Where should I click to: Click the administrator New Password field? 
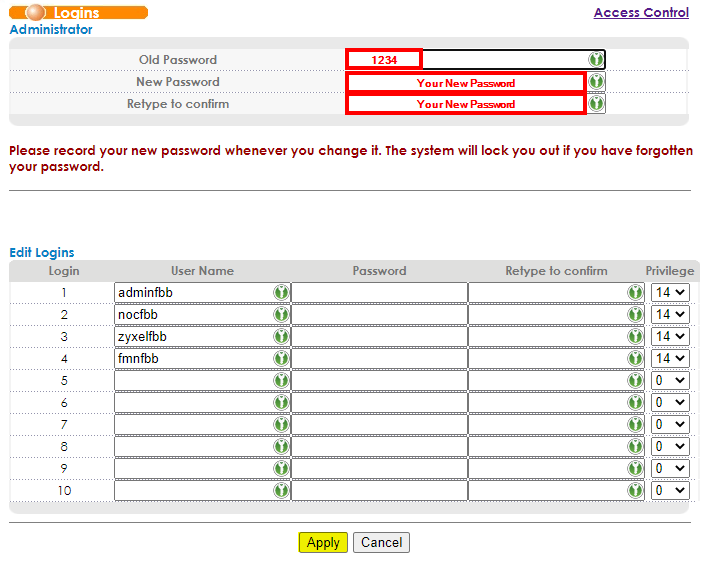tap(465, 82)
